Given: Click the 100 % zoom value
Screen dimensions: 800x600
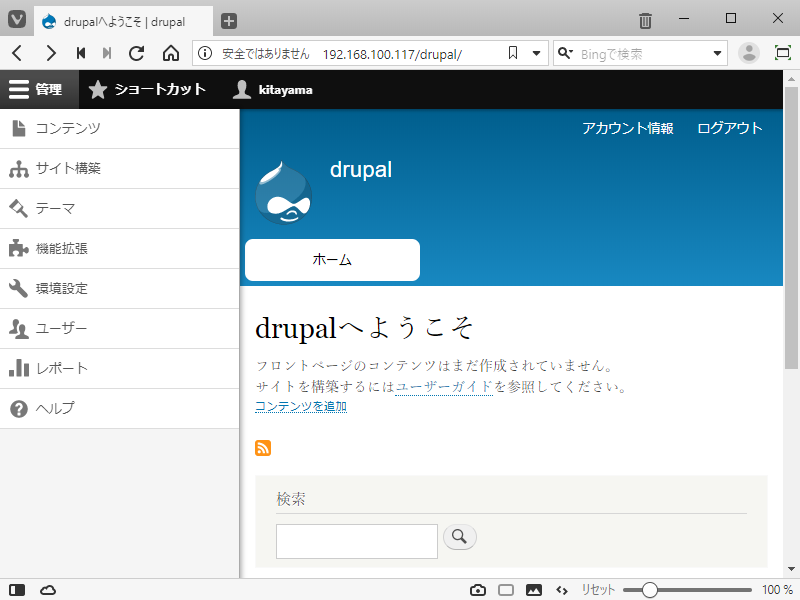Looking at the screenshot, I should point(778,590).
